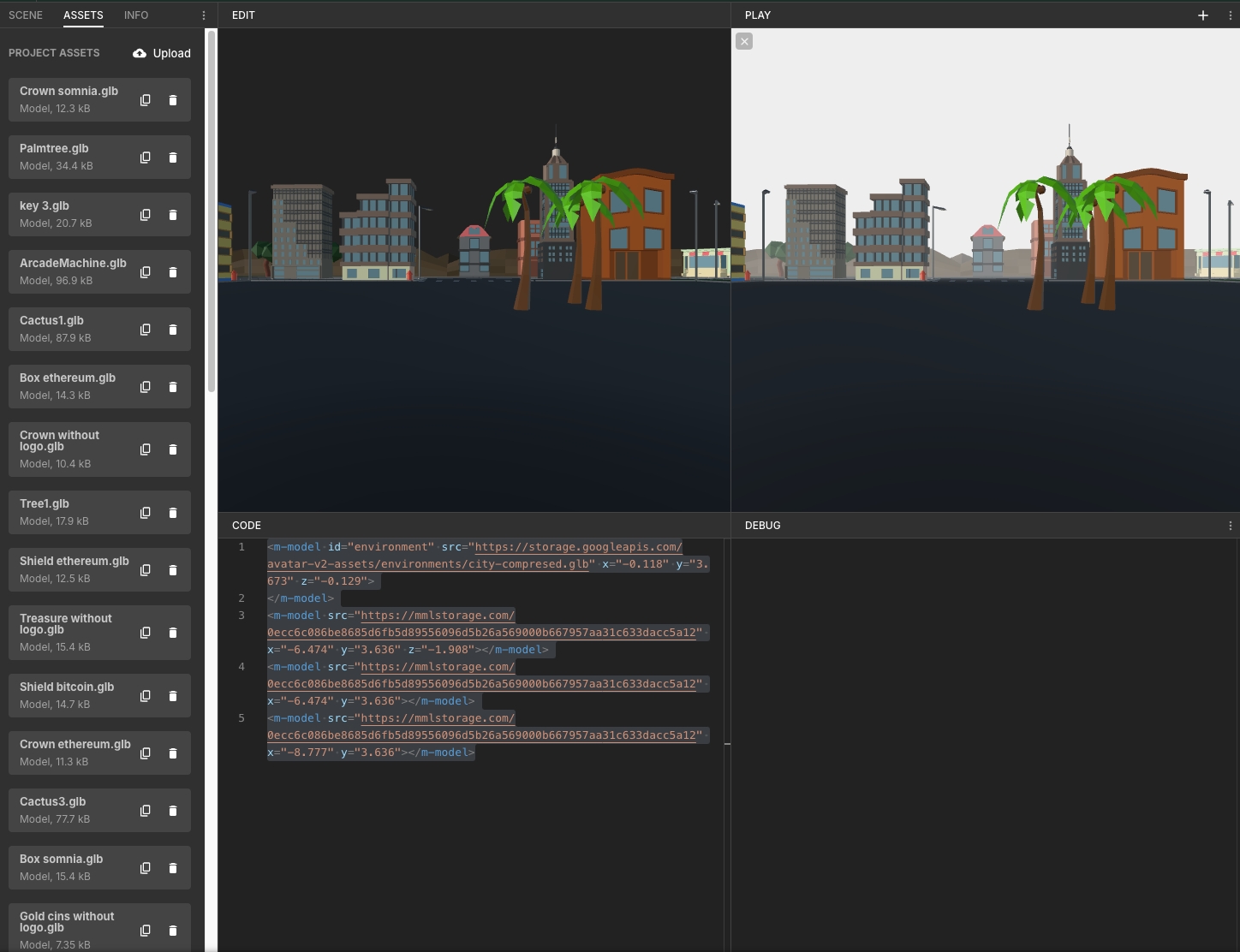Copy the ArcadeMachine.glb asset link
The height and width of the screenshot is (952, 1240).
146,272
